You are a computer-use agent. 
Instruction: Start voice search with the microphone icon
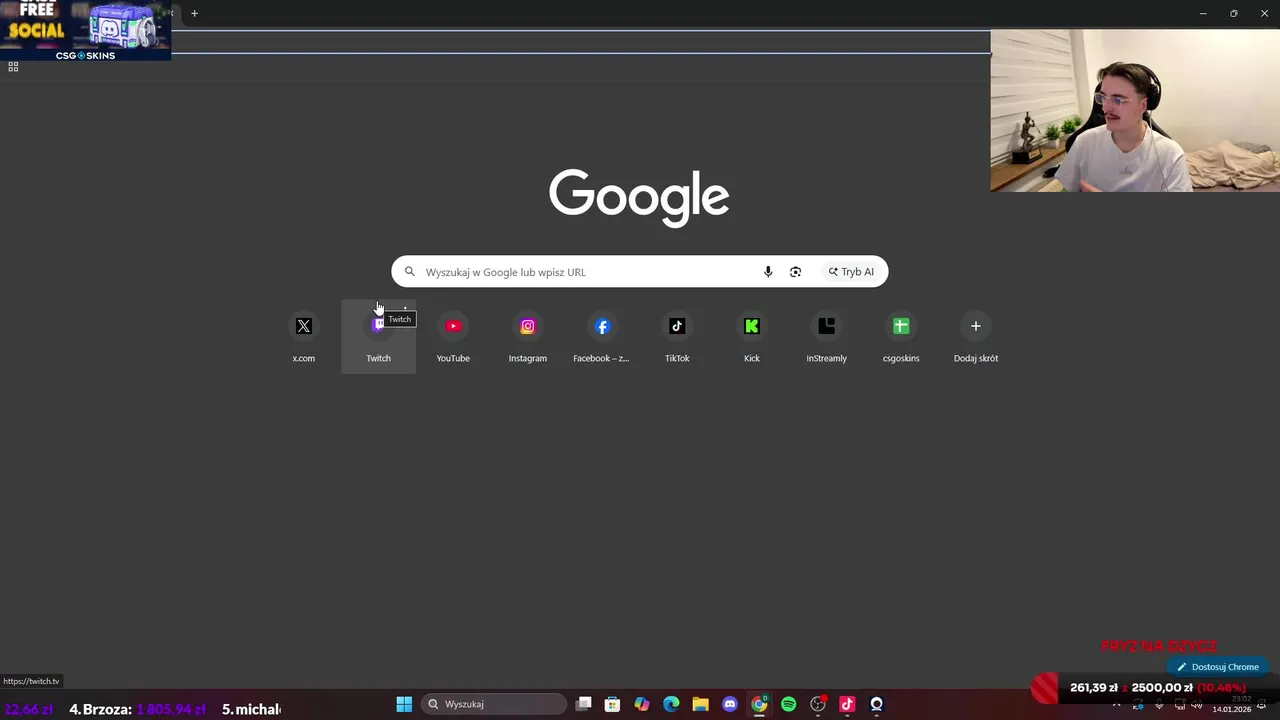[768, 272]
